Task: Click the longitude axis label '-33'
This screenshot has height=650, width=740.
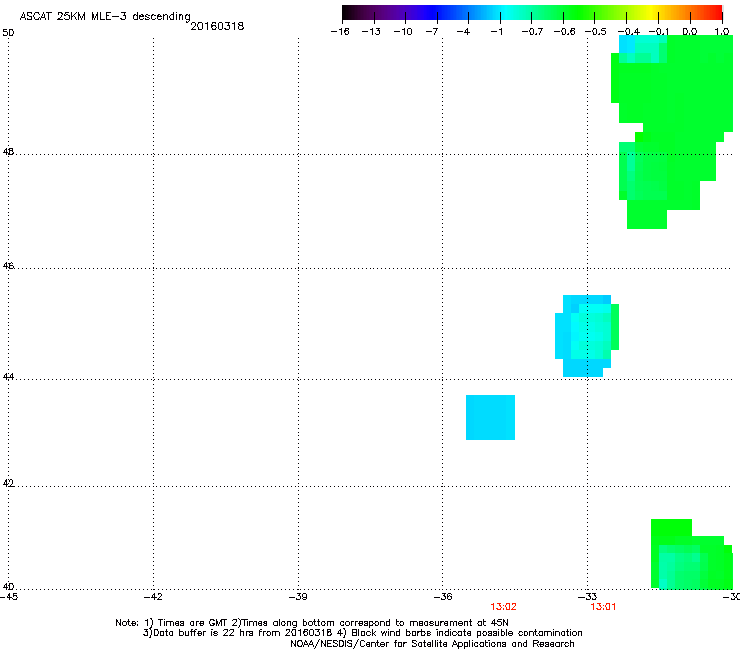Action: 588,597
